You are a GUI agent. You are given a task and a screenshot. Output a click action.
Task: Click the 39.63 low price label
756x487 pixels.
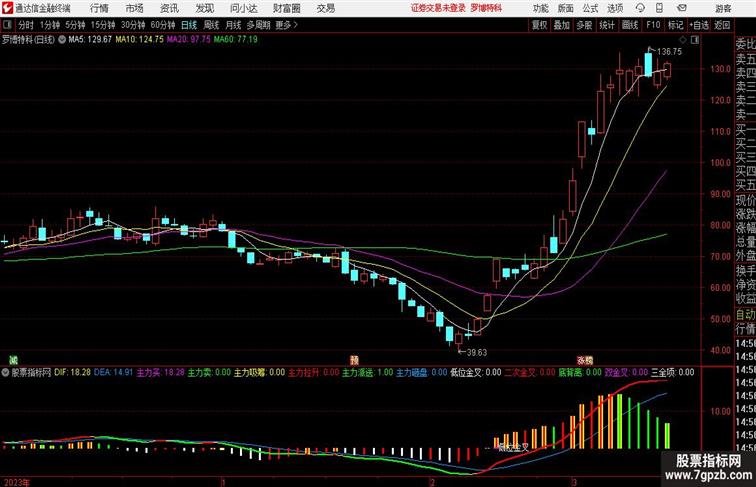(x=476, y=352)
